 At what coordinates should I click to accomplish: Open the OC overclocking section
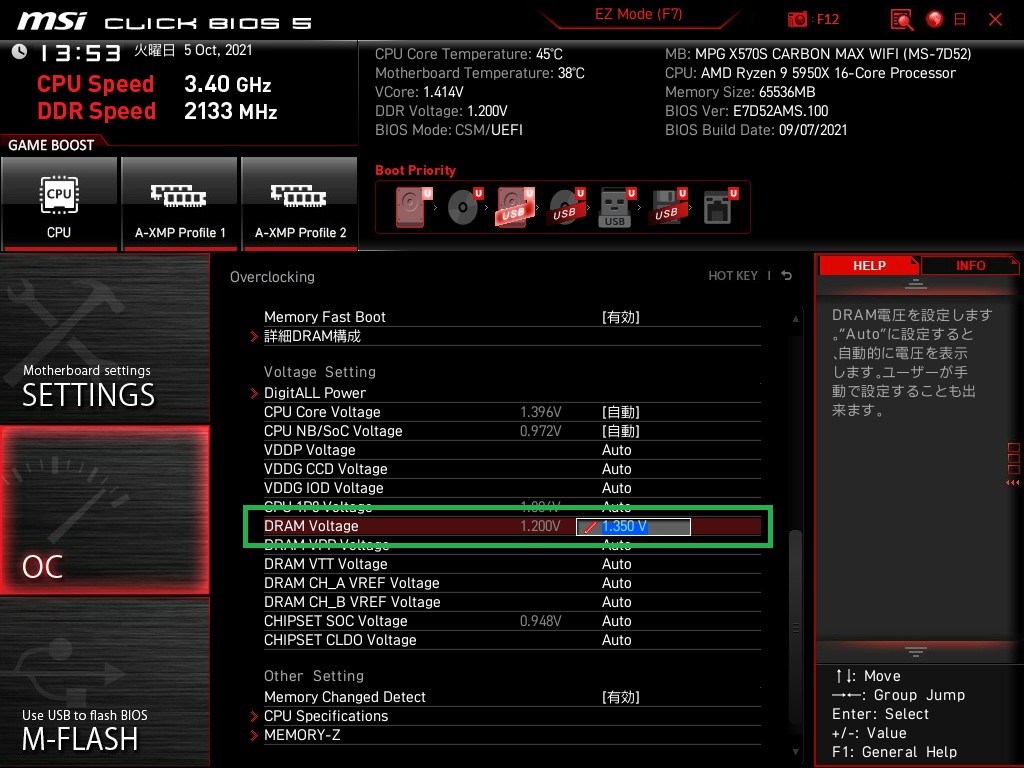pos(104,510)
